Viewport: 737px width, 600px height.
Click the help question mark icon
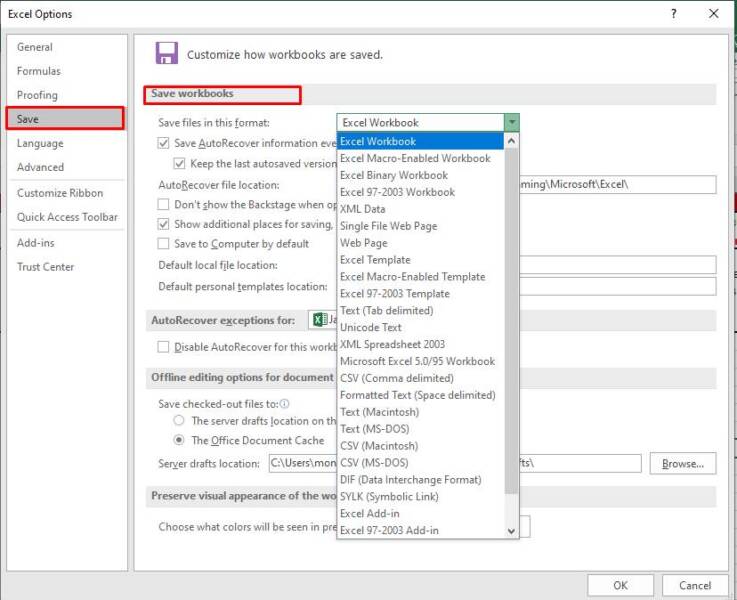(674, 14)
